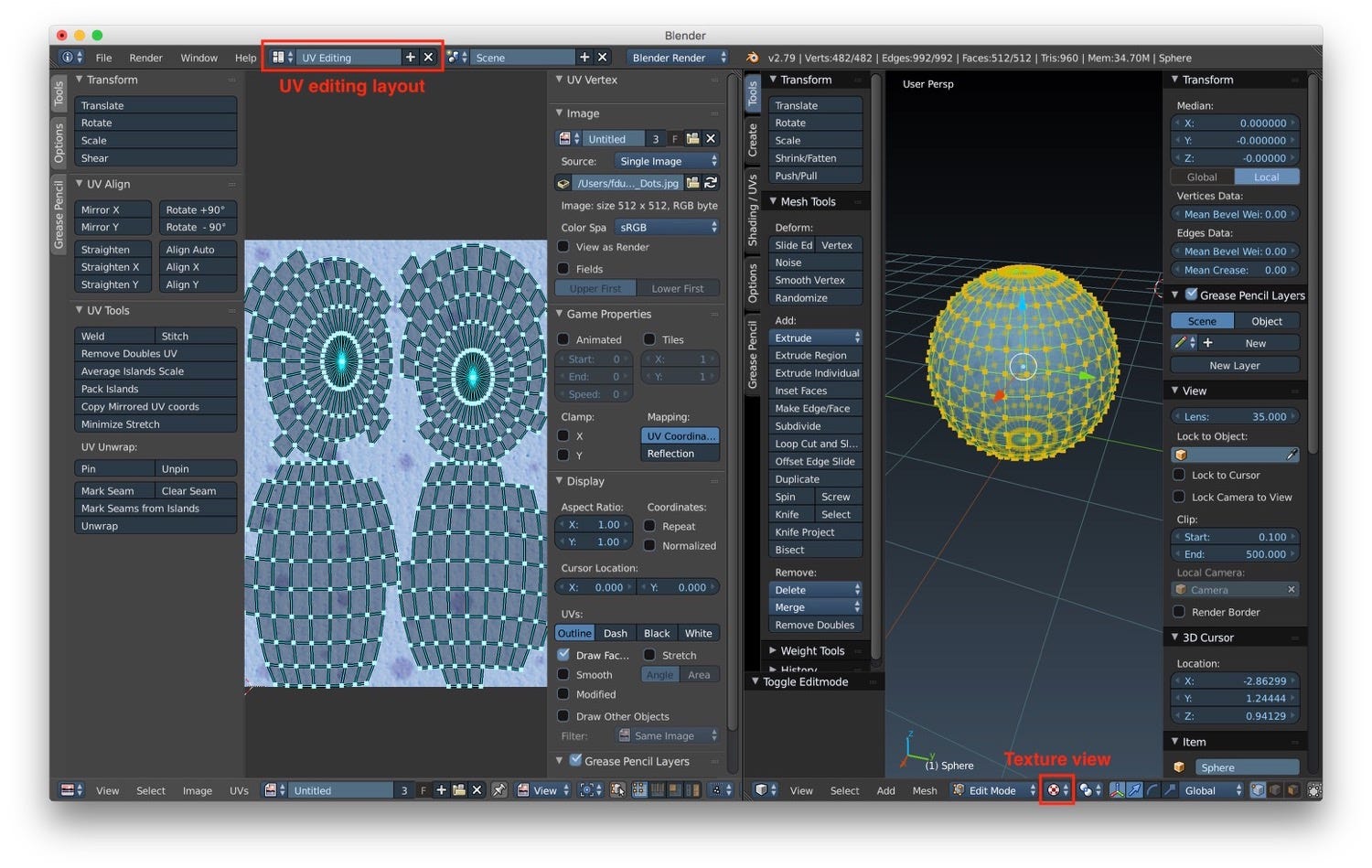Enable View as Render checkbox

(563, 247)
